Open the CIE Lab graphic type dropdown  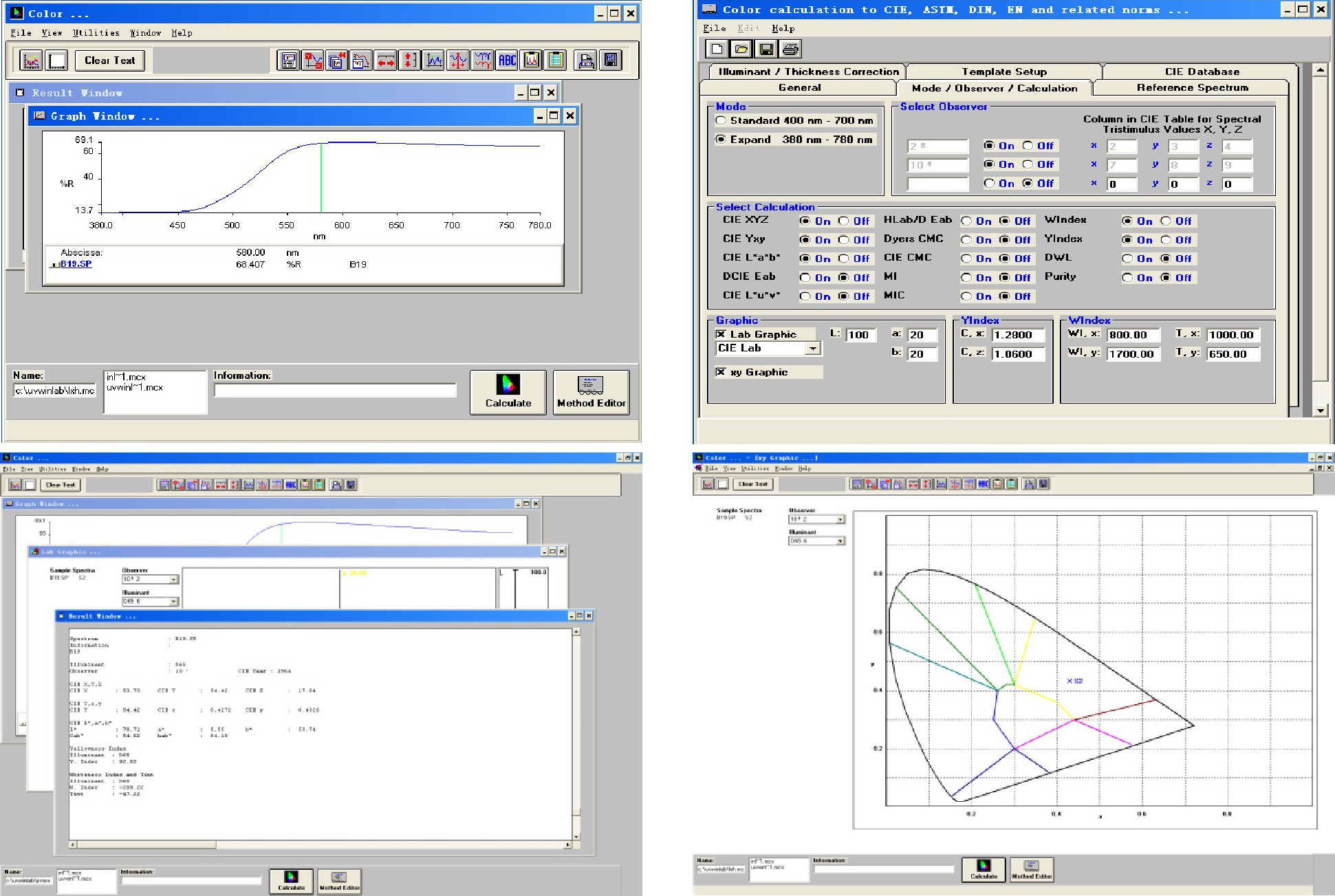tap(813, 349)
